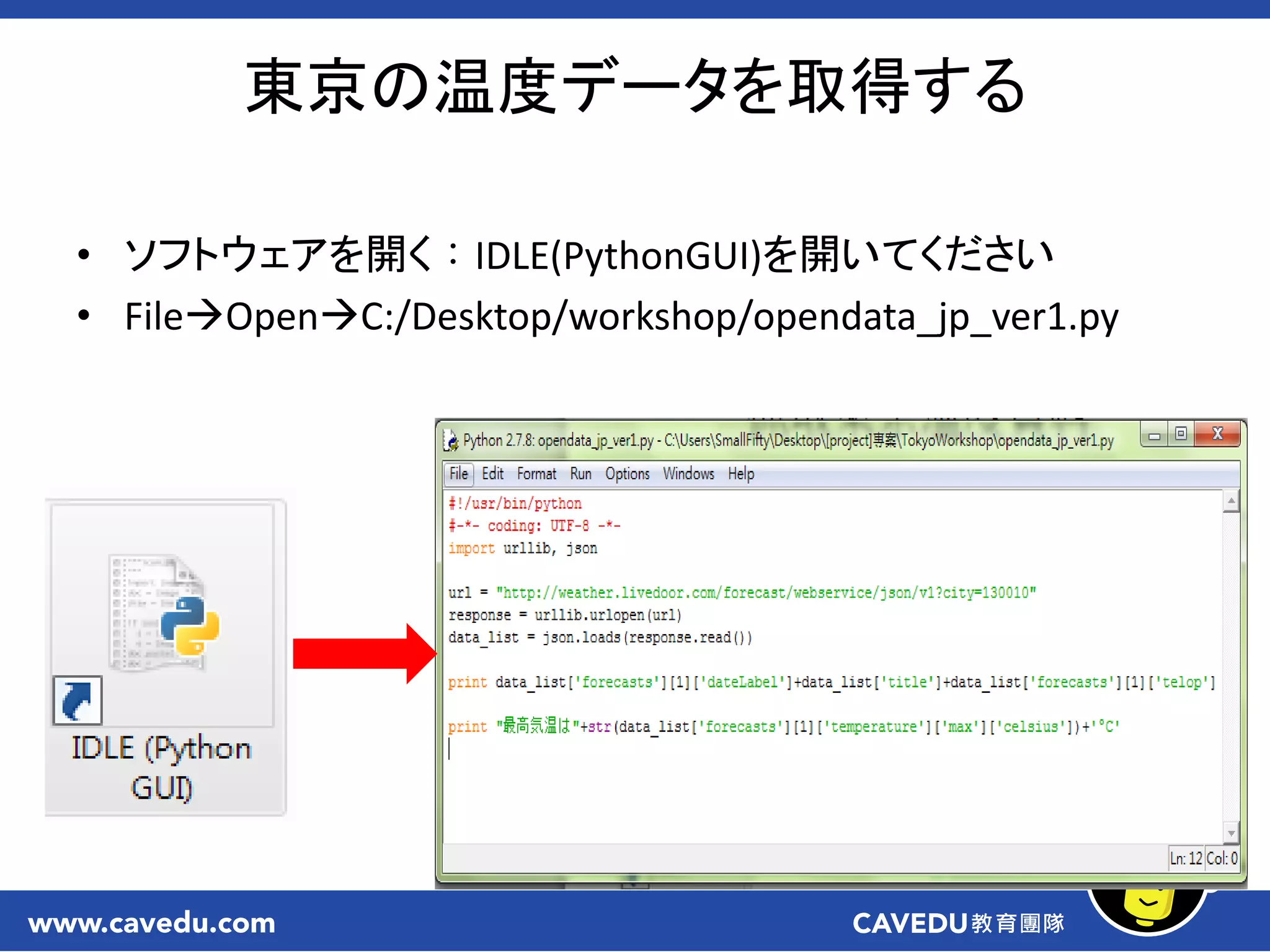Open the Help menu in IDLE
This screenshot has width=1270, height=952.
pyautogui.click(x=741, y=474)
